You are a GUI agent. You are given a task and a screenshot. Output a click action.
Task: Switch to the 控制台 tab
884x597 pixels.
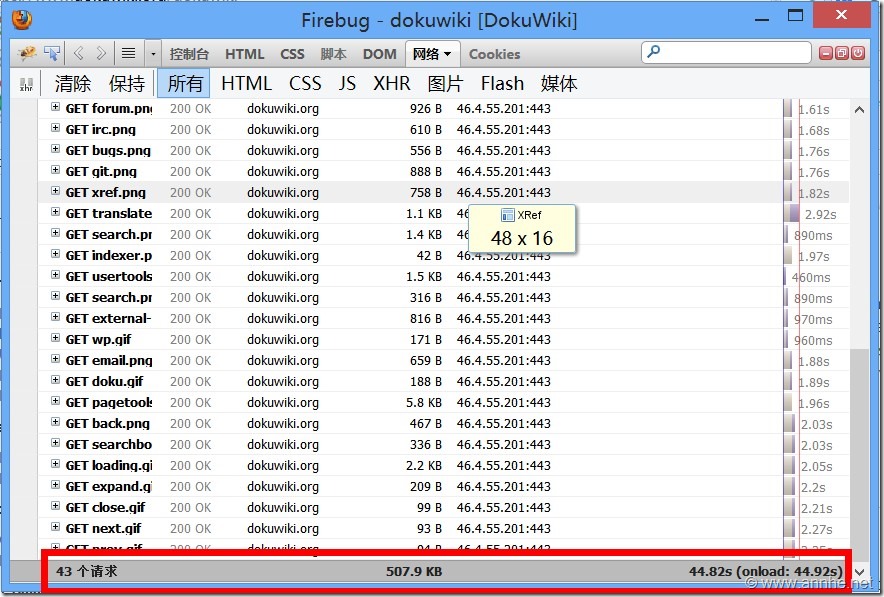tap(189, 54)
